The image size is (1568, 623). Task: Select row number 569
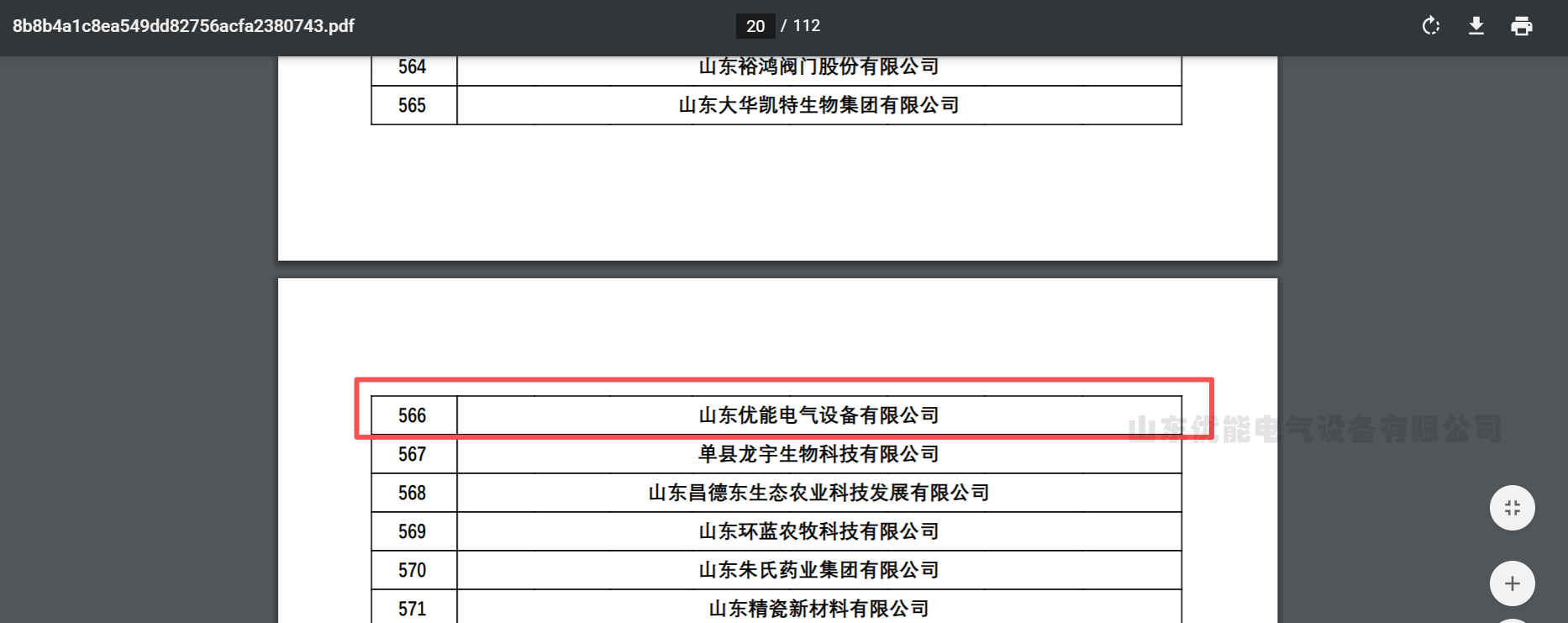413,531
